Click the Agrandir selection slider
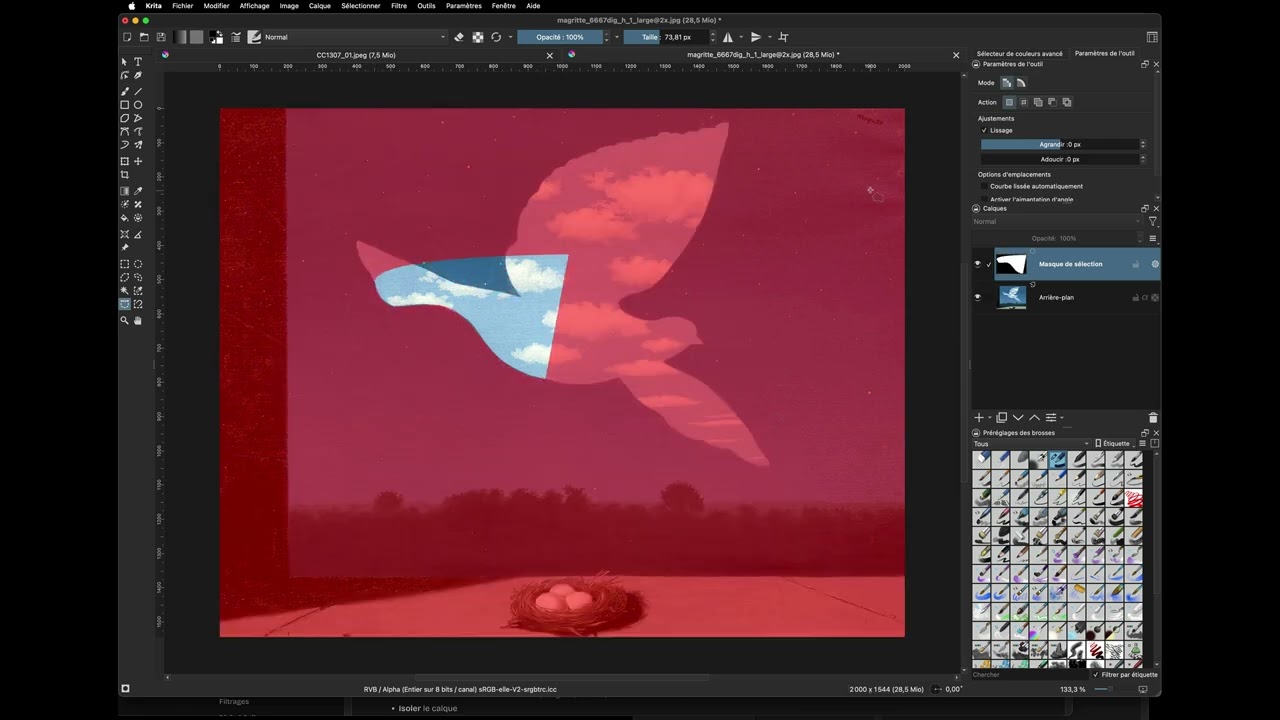Screen dimensions: 1280x720 coord(1060,144)
